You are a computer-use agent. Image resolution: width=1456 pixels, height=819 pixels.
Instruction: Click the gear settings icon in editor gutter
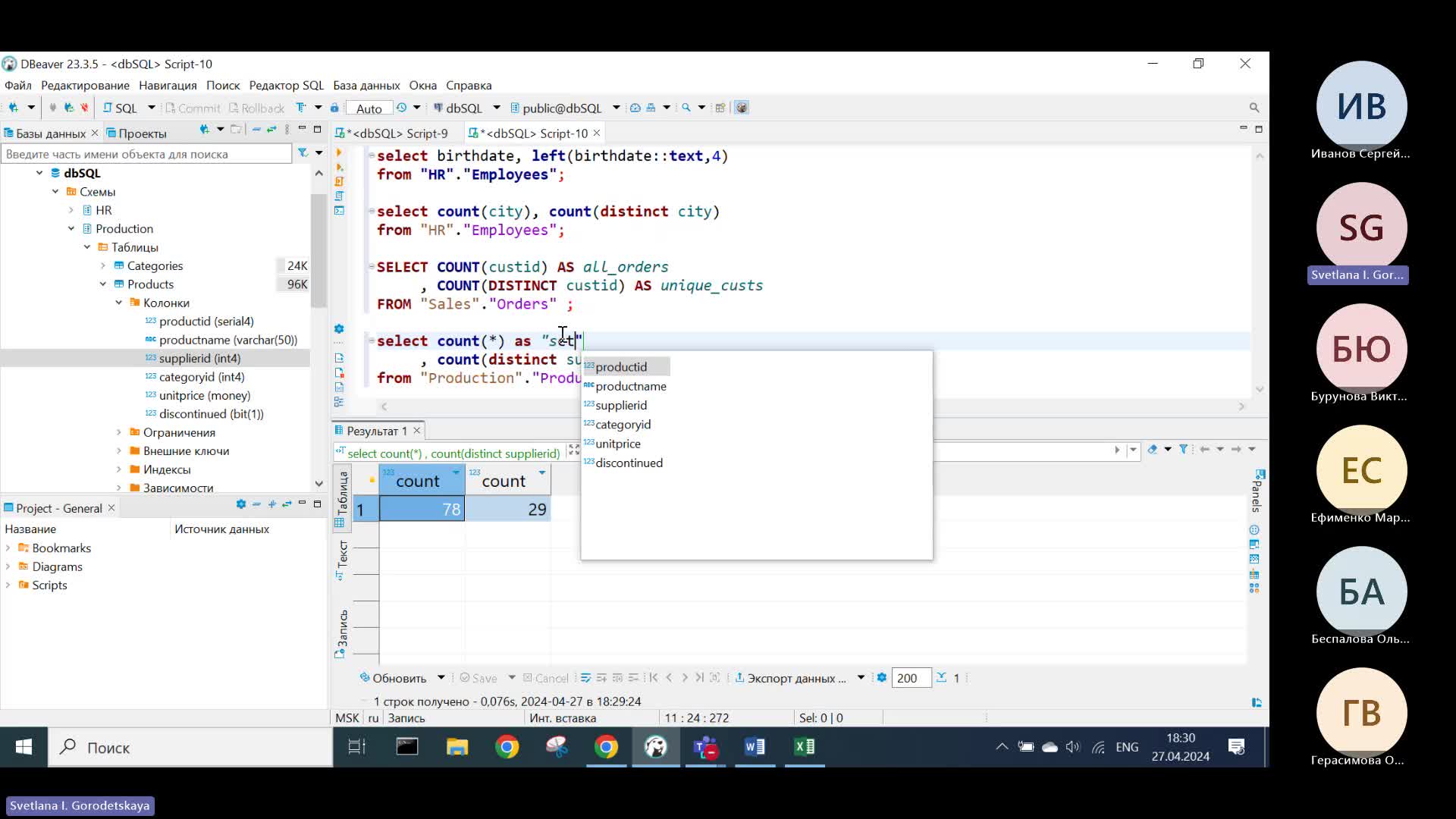[339, 328]
